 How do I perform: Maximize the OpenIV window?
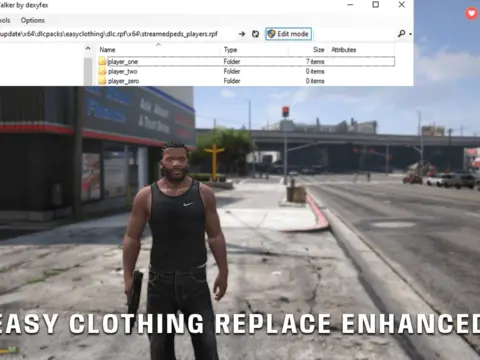376,5
